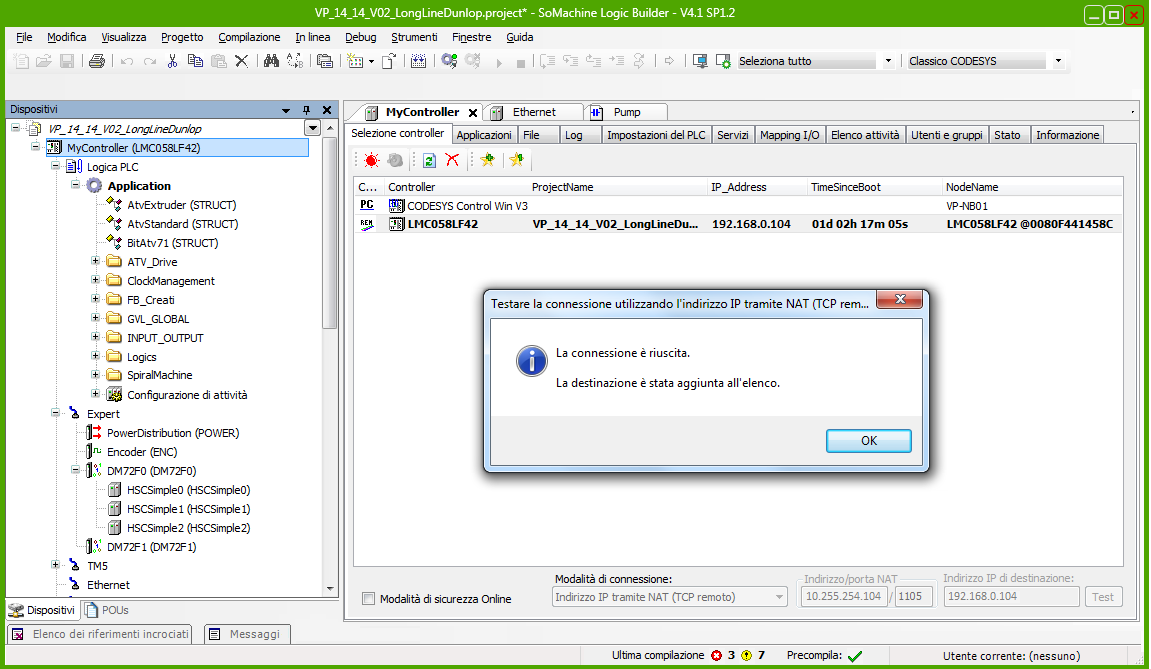Click the yellow warning count icon in status bar
Image resolution: width=1151 pixels, height=669 pixels.
click(747, 656)
